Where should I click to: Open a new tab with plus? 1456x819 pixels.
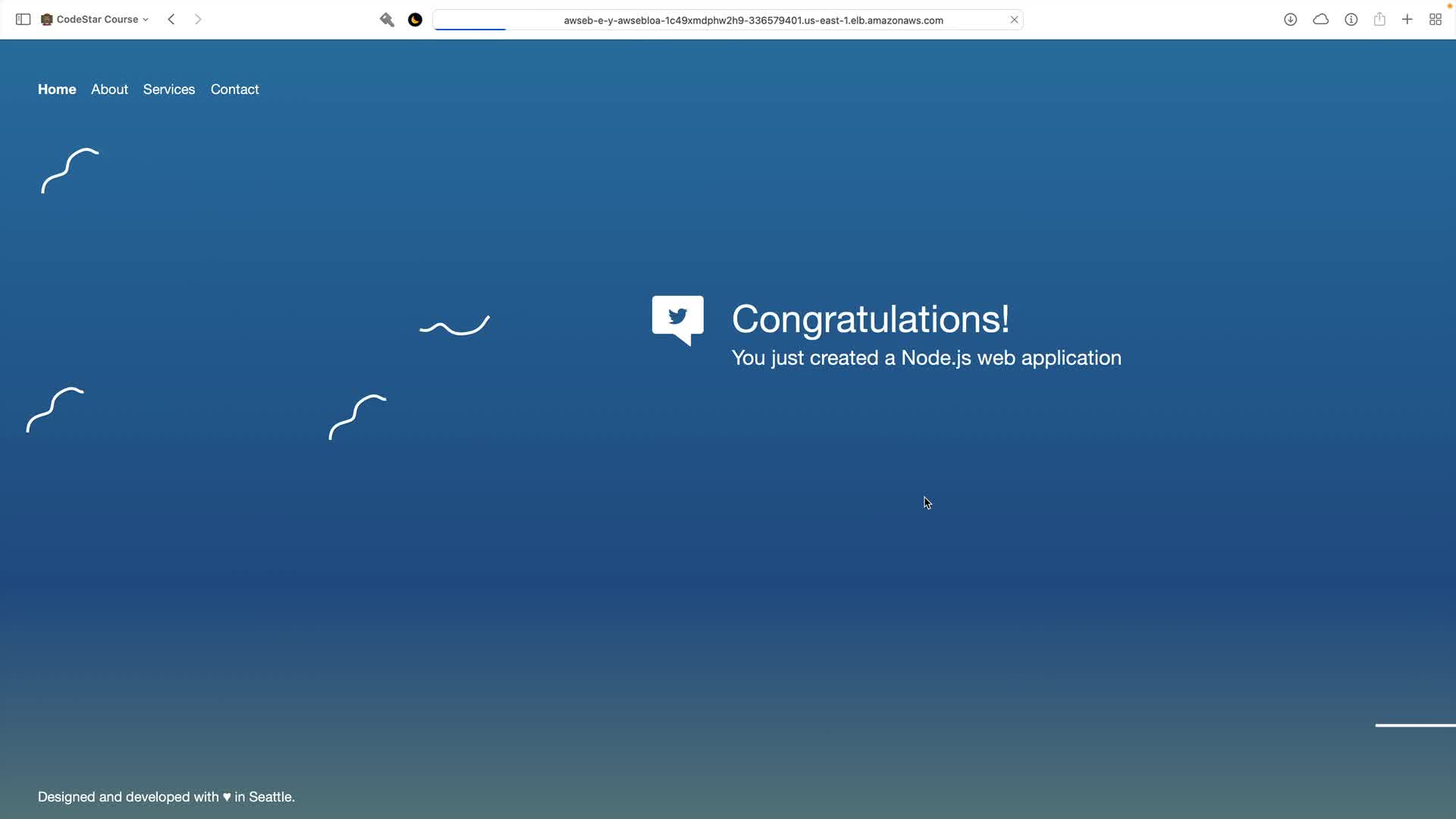click(x=1407, y=20)
